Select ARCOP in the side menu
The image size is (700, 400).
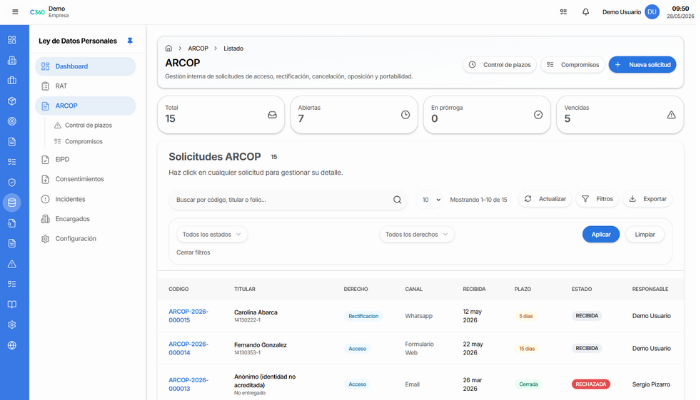click(x=86, y=106)
